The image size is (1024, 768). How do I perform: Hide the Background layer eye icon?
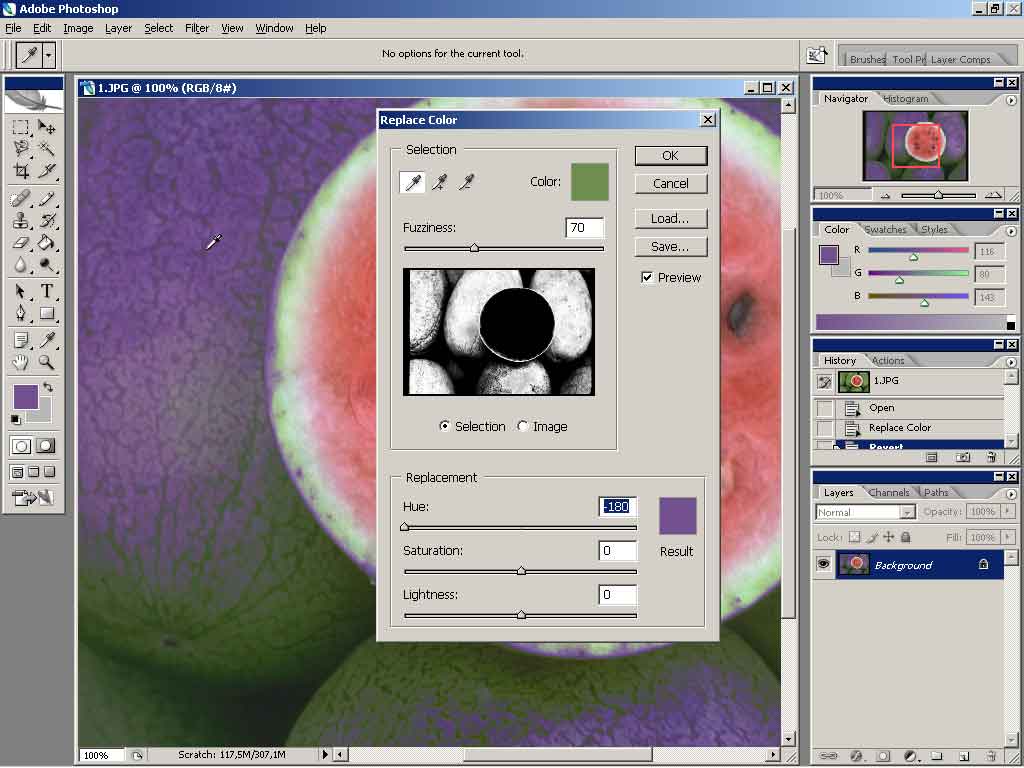824,564
